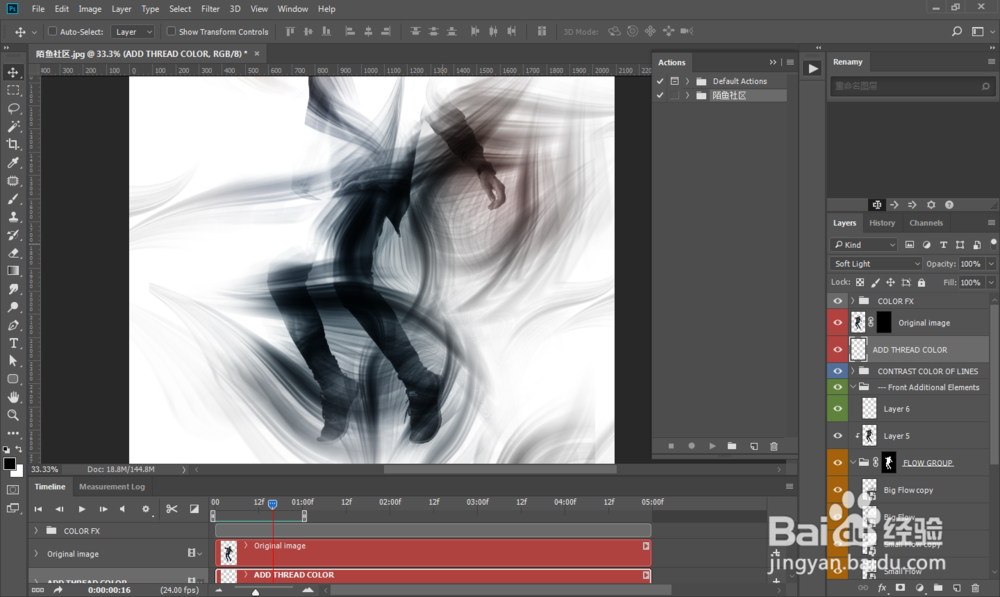This screenshot has width=1000, height=597.
Task: Open the Filter menu
Action: coord(210,9)
